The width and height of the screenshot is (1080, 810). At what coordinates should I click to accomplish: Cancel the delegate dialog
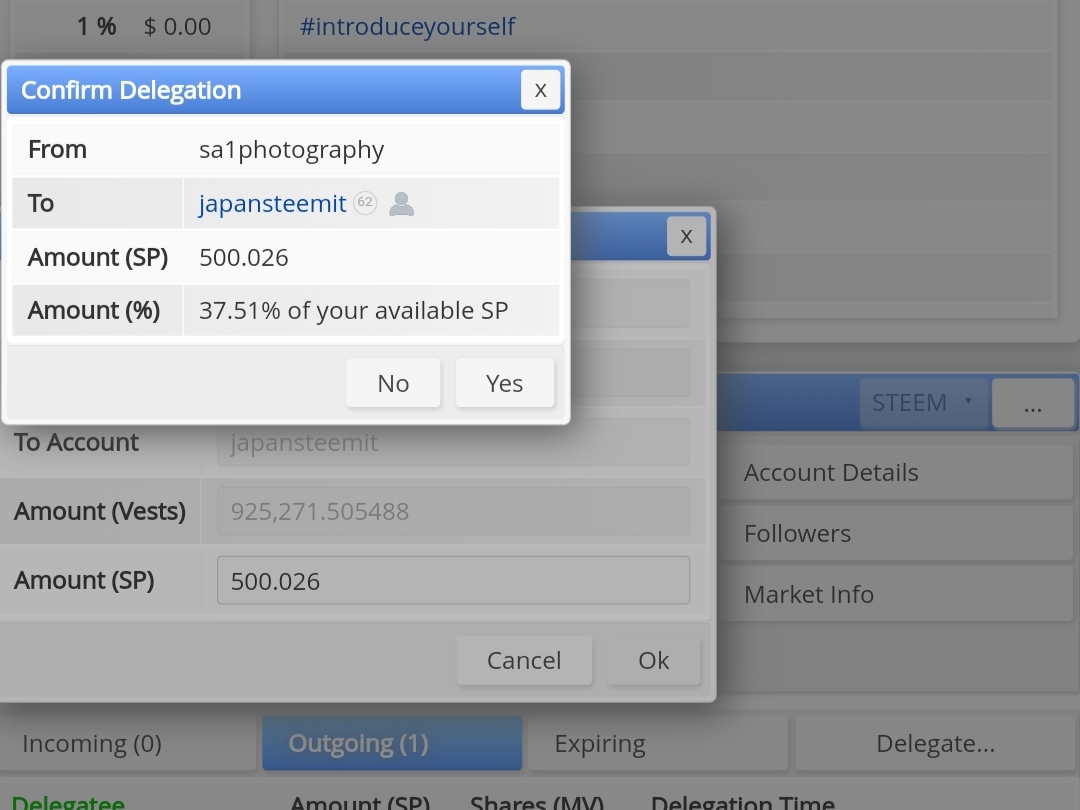click(524, 661)
